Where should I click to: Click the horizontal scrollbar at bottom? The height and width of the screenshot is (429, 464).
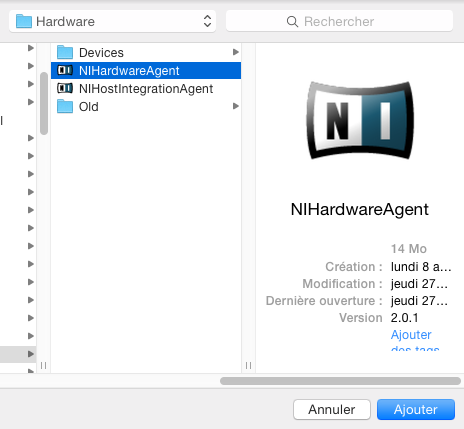pos(340,381)
